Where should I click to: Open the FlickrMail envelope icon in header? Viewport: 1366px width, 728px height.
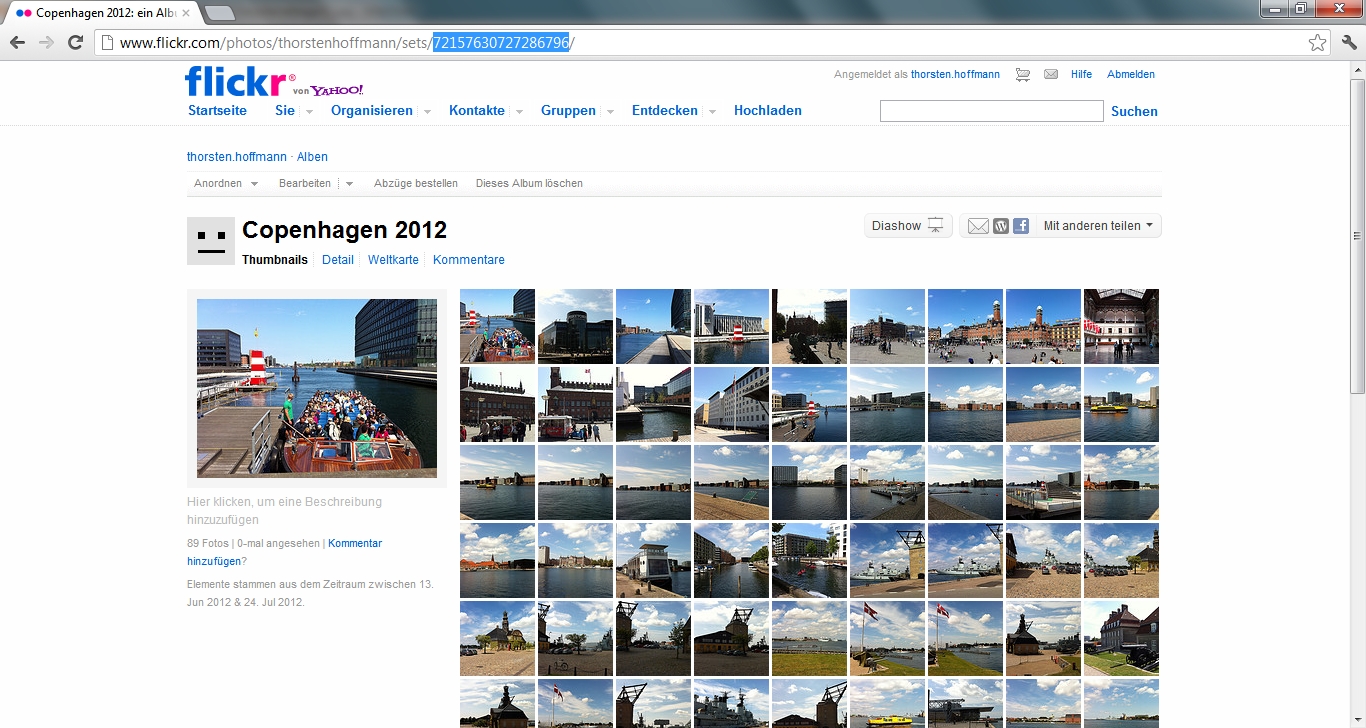coord(1051,75)
